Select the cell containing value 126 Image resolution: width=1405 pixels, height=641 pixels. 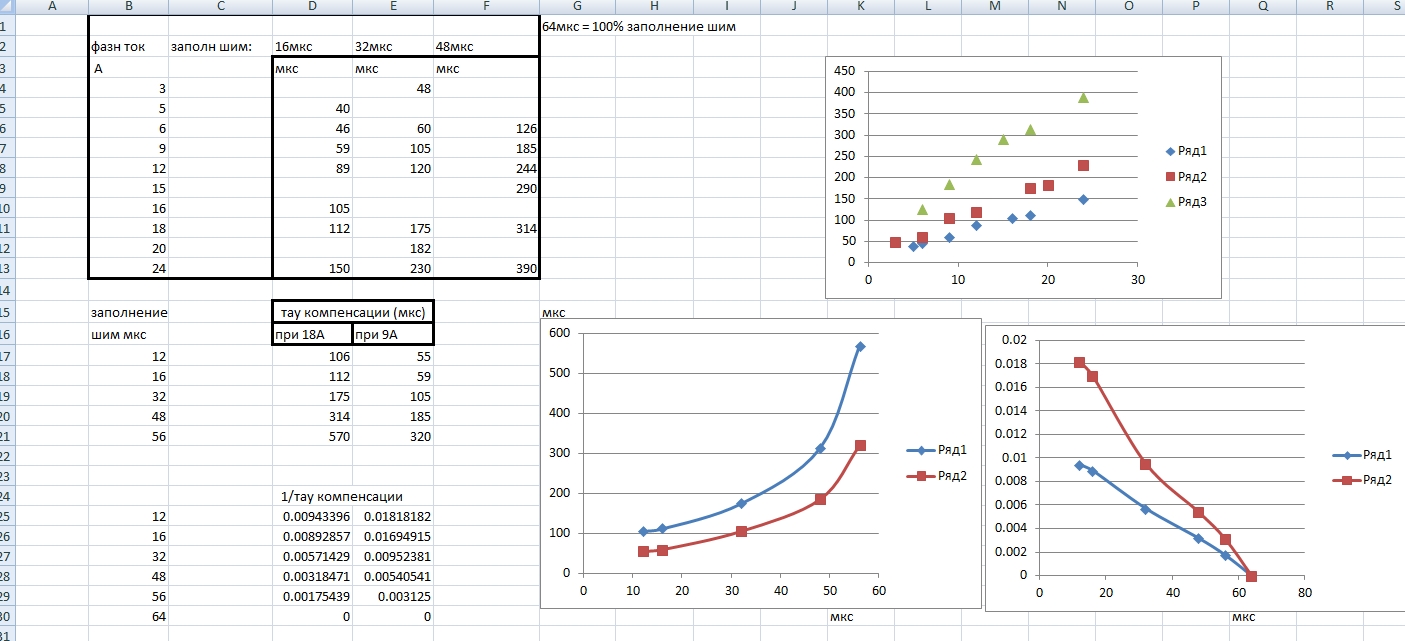tap(486, 129)
